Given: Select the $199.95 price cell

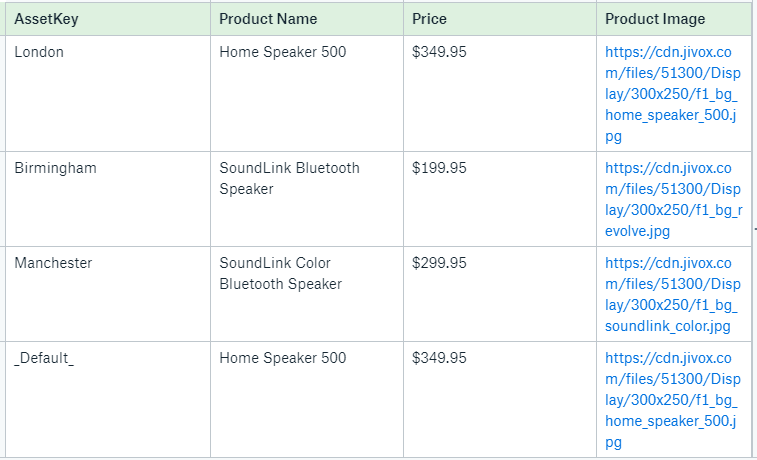Looking at the screenshot, I should click(x=500, y=199).
